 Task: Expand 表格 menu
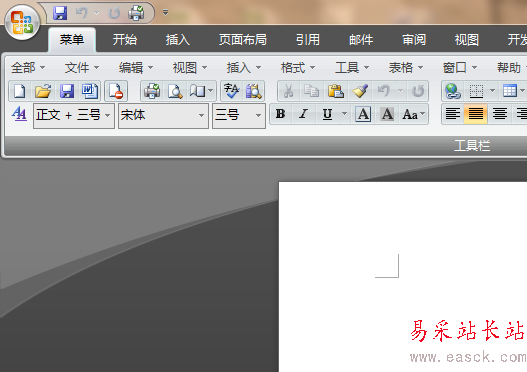(406, 68)
